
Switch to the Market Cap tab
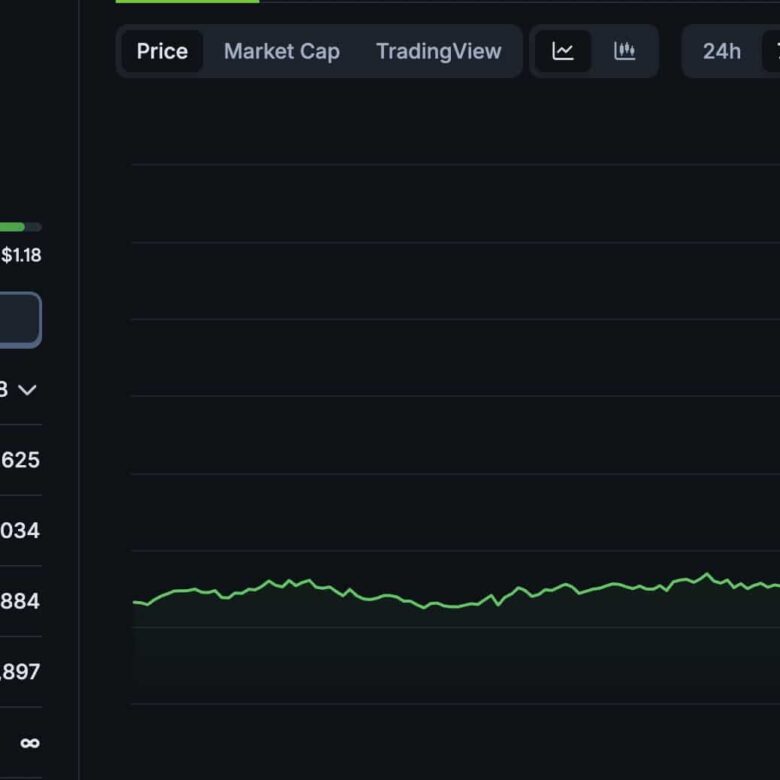282,51
